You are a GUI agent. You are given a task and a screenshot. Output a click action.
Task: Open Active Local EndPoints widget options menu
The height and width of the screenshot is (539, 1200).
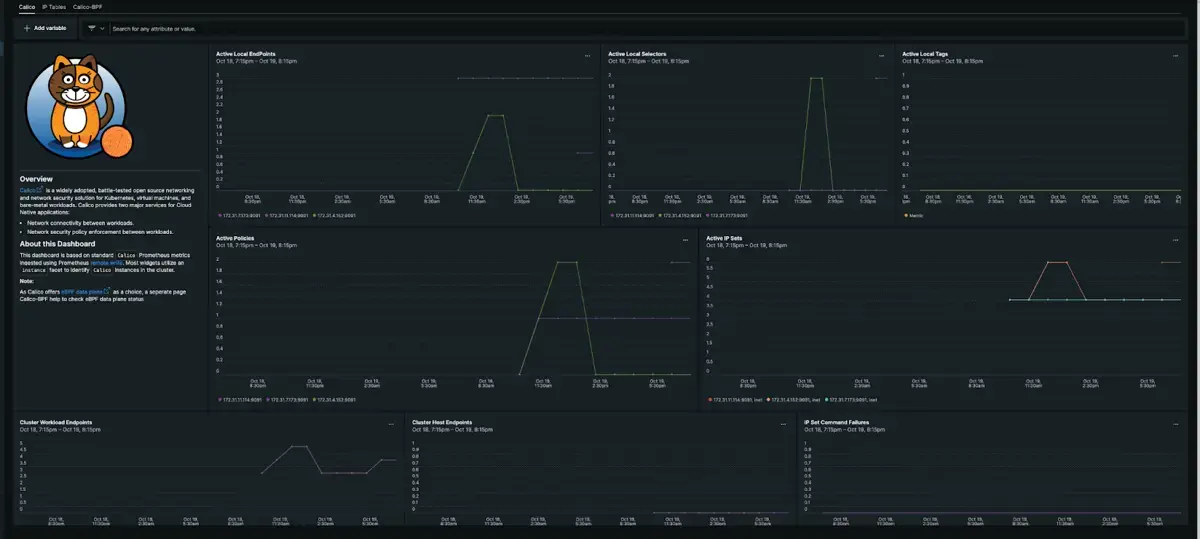(x=587, y=55)
